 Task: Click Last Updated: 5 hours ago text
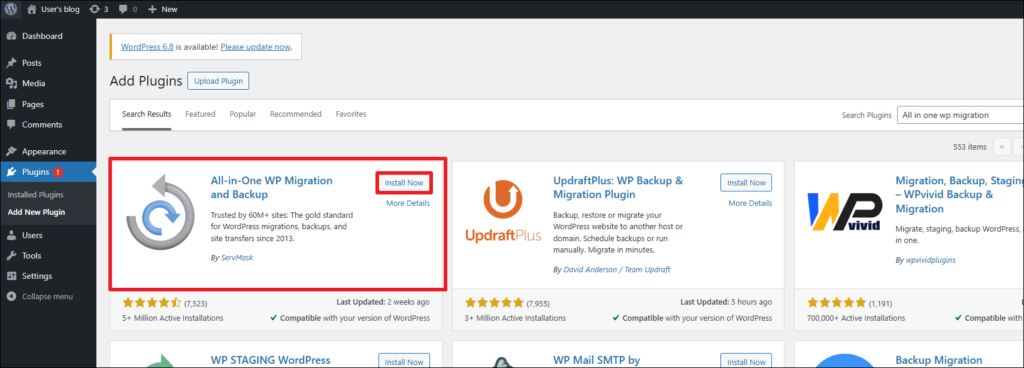[x=726, y=302]
